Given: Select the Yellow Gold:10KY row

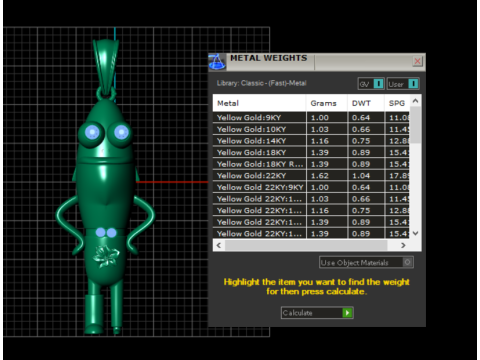Looking at the screenshot, I should point(311,129).
